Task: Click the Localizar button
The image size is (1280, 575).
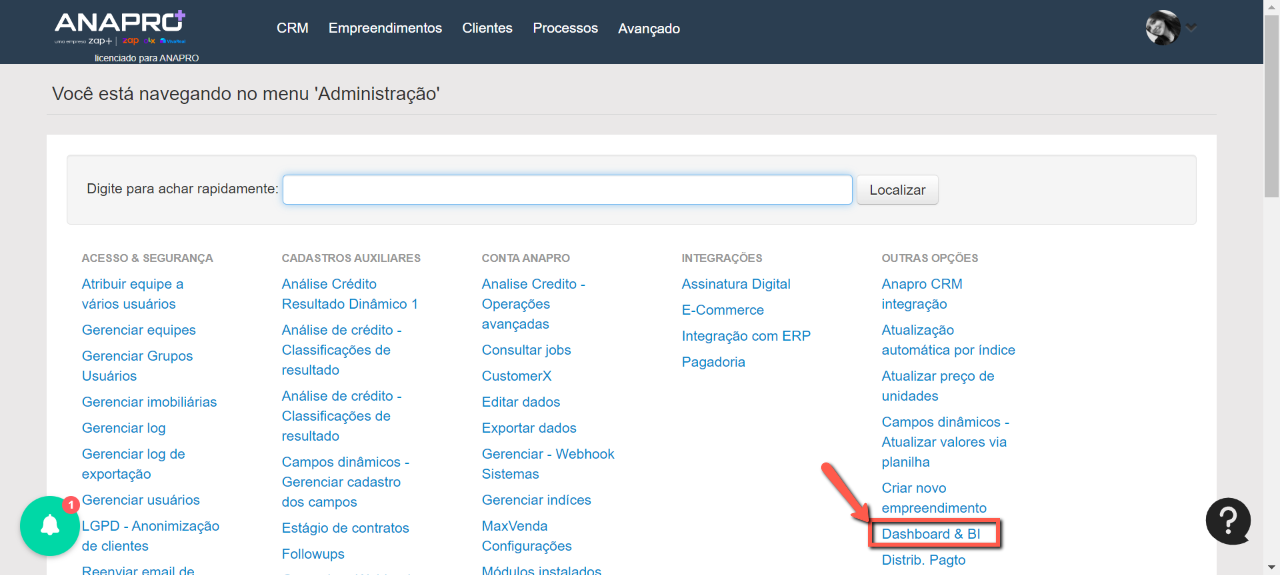Action: pos(897,190)
